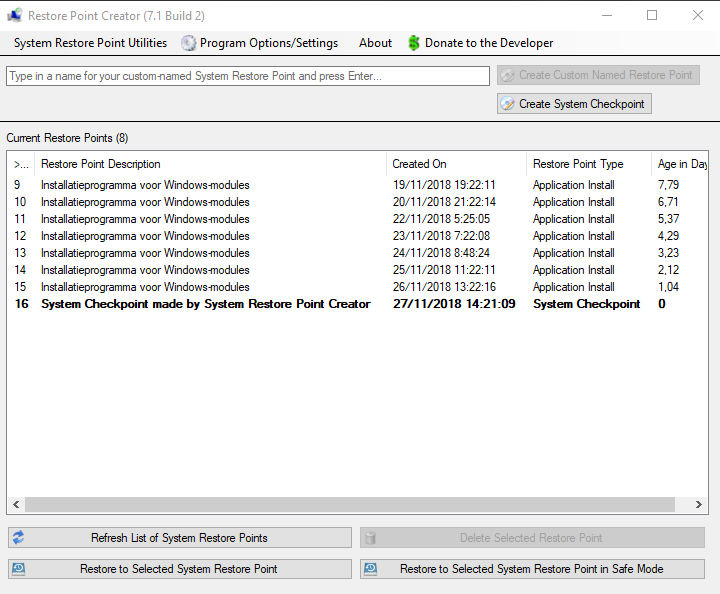Screen dimensions: 720x594
Task: Sort by the Restore Point Type column
Action: click(x=578, y=164)
